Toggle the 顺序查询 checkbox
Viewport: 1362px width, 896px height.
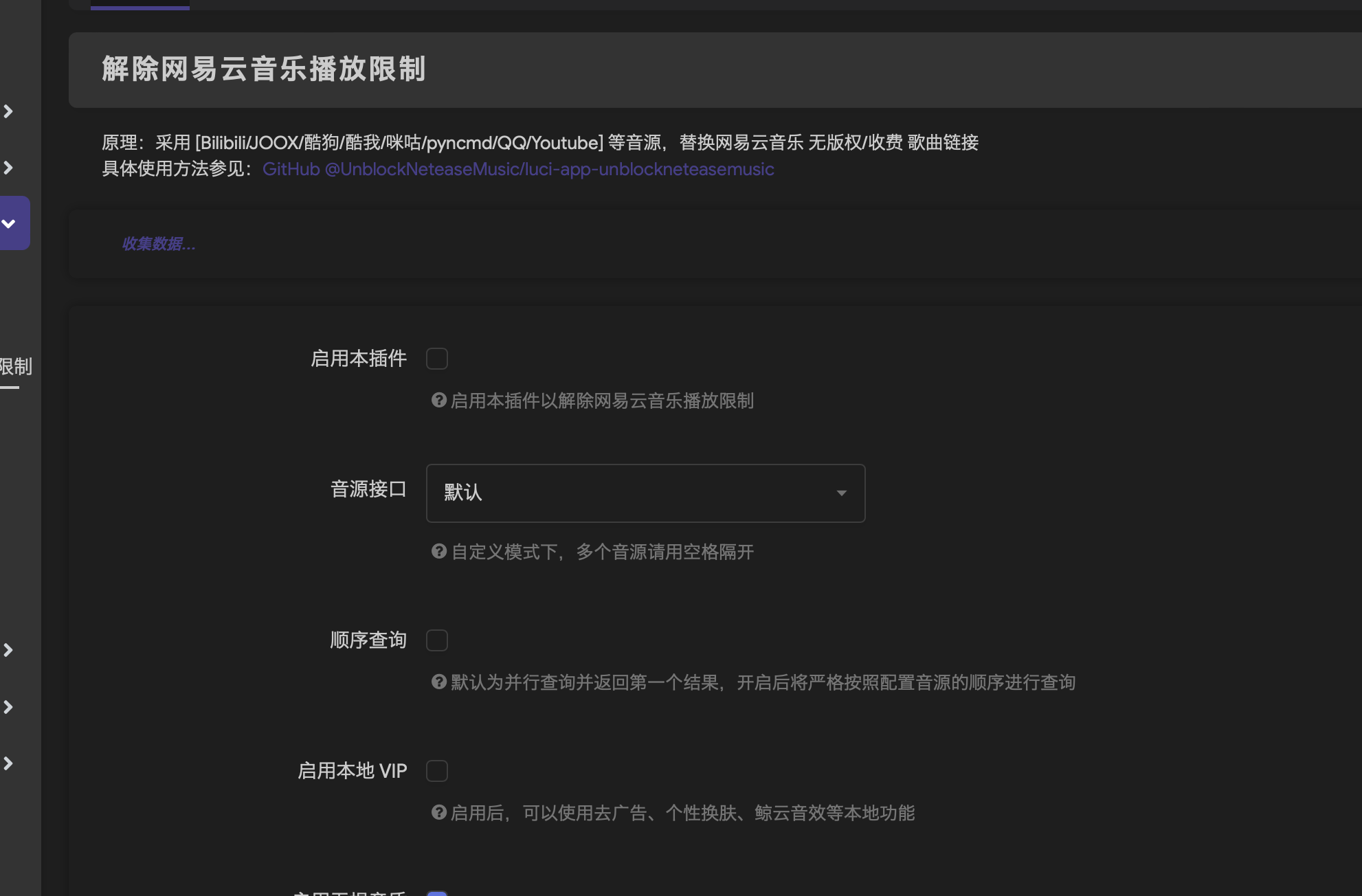pos(437,640)
